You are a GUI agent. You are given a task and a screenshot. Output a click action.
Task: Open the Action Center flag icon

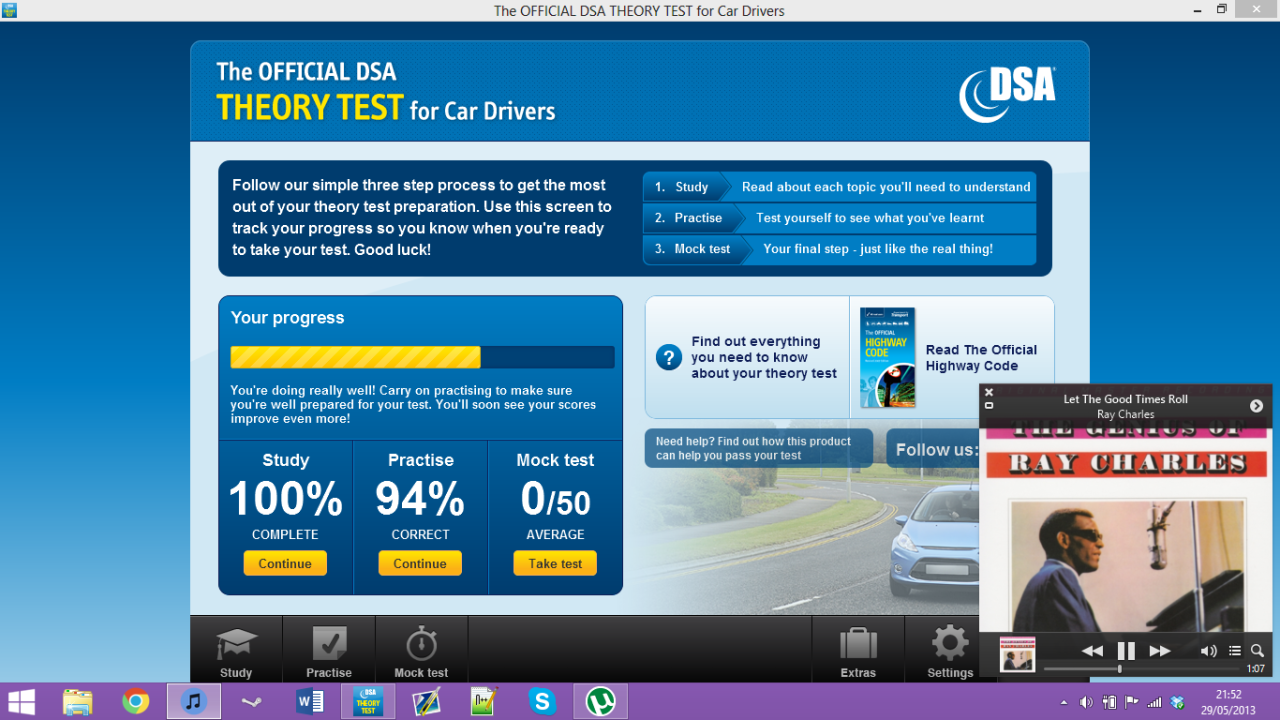(1132, 703)
